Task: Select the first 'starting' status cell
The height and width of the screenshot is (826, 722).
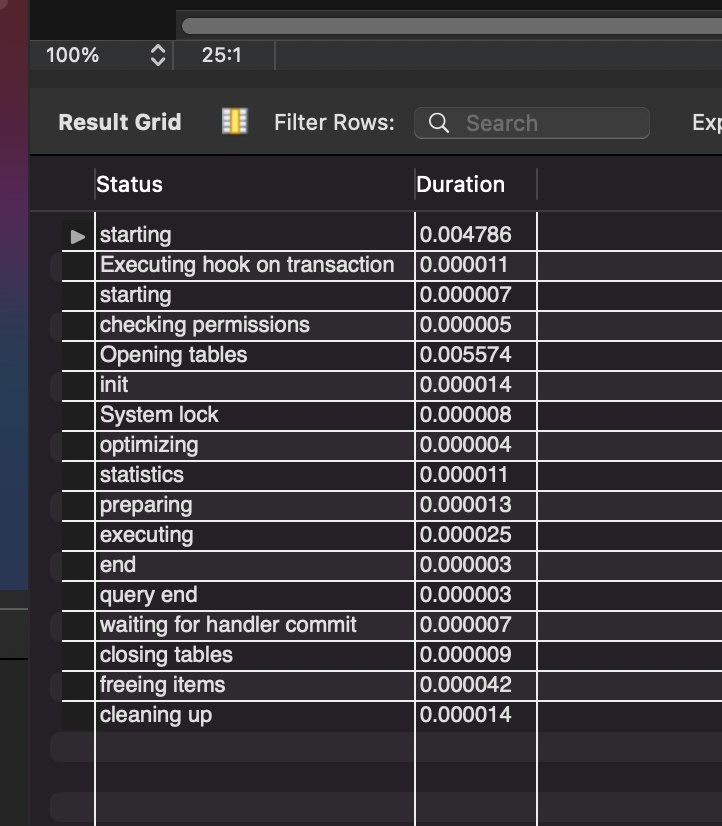Action: [255, 235]
